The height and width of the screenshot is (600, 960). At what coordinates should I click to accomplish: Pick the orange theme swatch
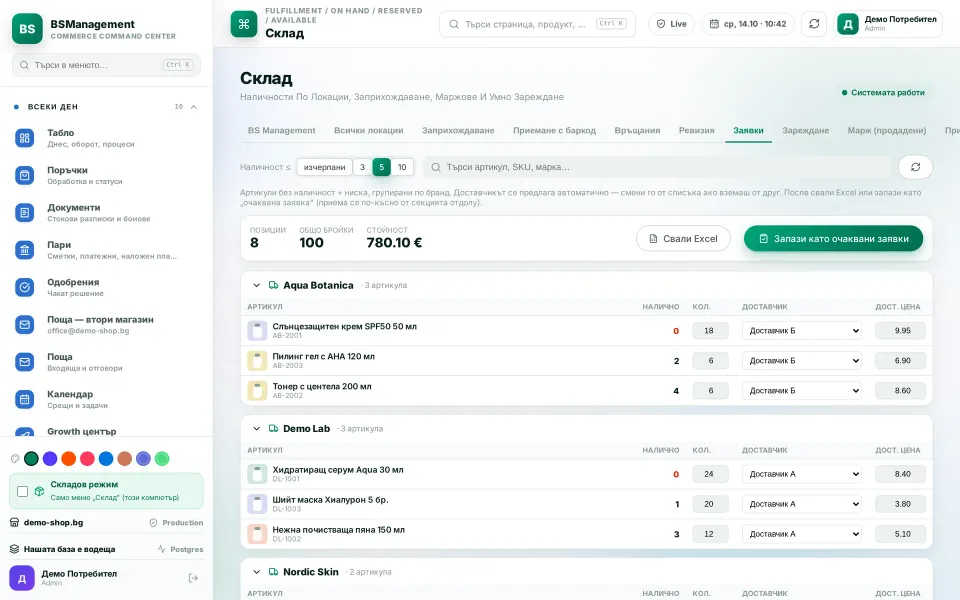click(69, 459)
